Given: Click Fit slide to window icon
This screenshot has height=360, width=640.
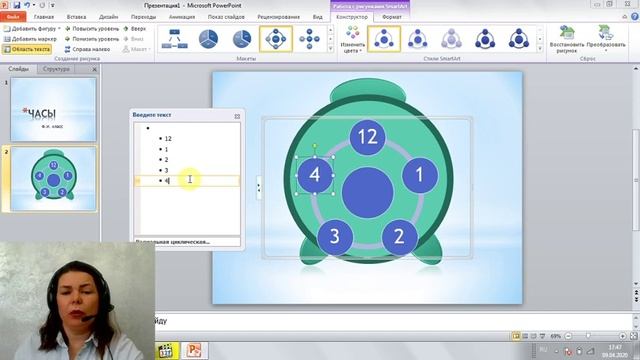Looking at the screenshot, I should coord(633,336).
